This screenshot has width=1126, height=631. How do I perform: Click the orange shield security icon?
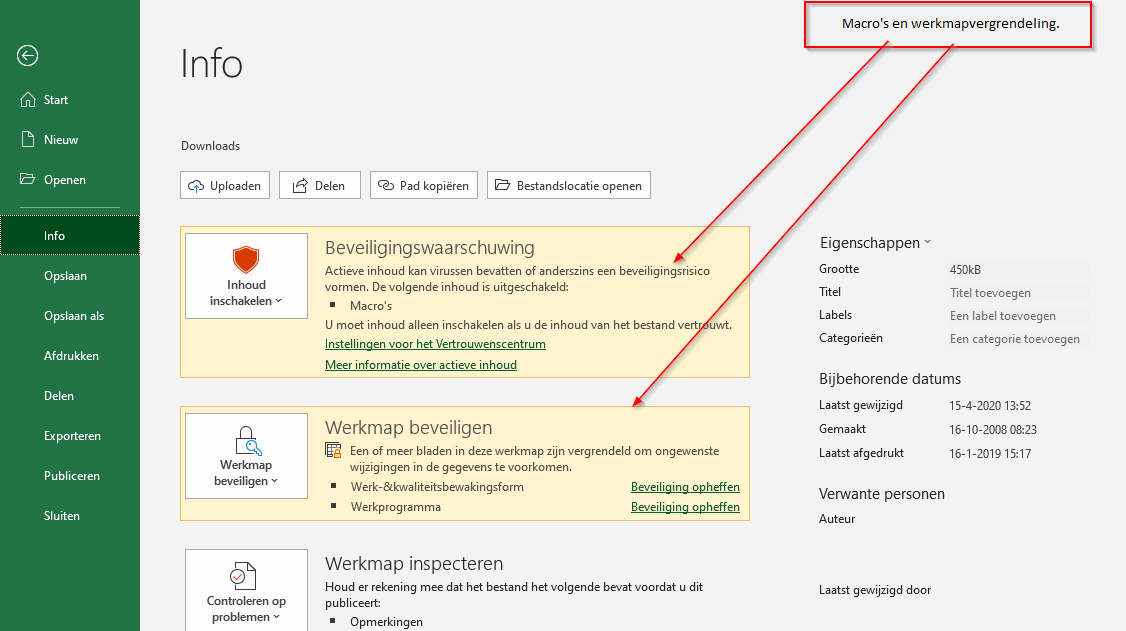click(246, 259)
